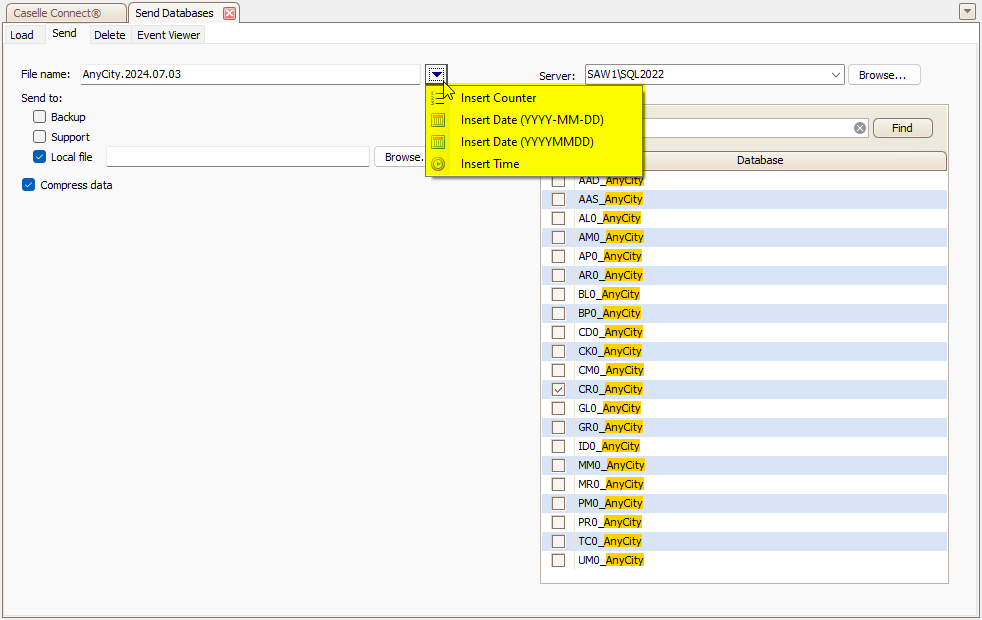This screenshot has width=982, height=620.
Task: Check the UM0_AnyCity database checkbox
Action: [x=558, y=560]
